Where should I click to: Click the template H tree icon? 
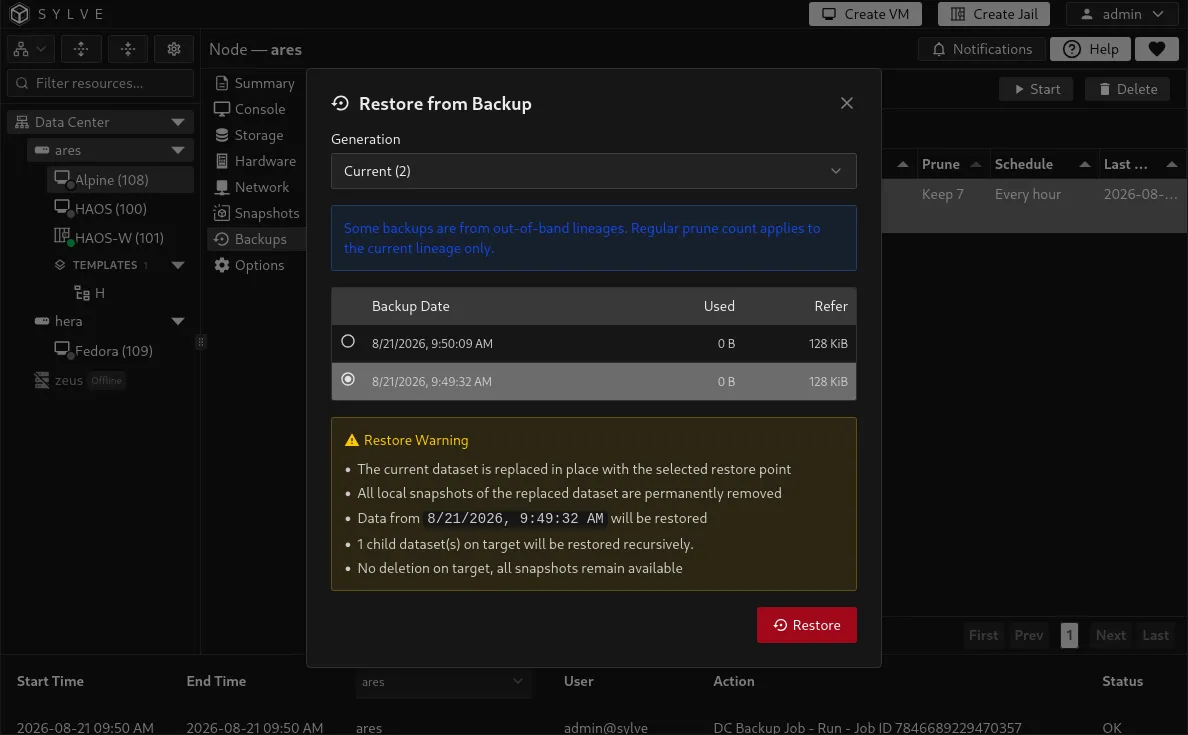click(x=82, y=293)
